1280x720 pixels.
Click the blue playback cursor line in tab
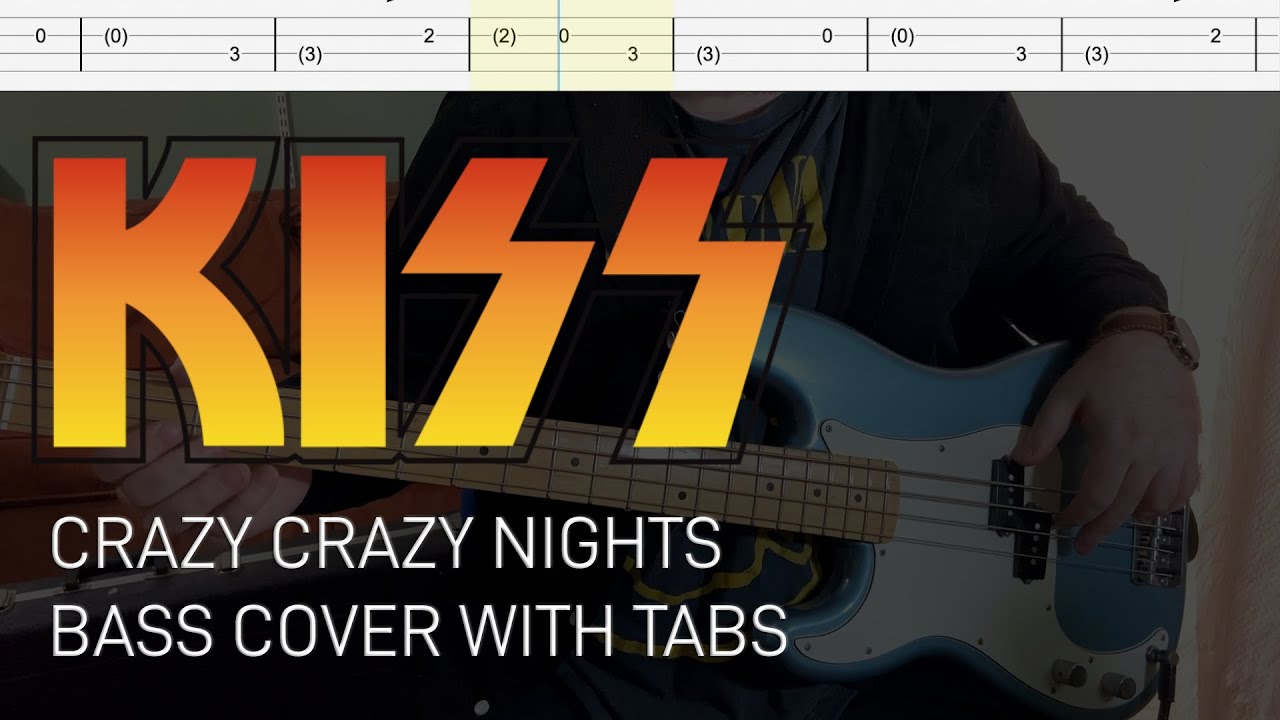(558, 45)
